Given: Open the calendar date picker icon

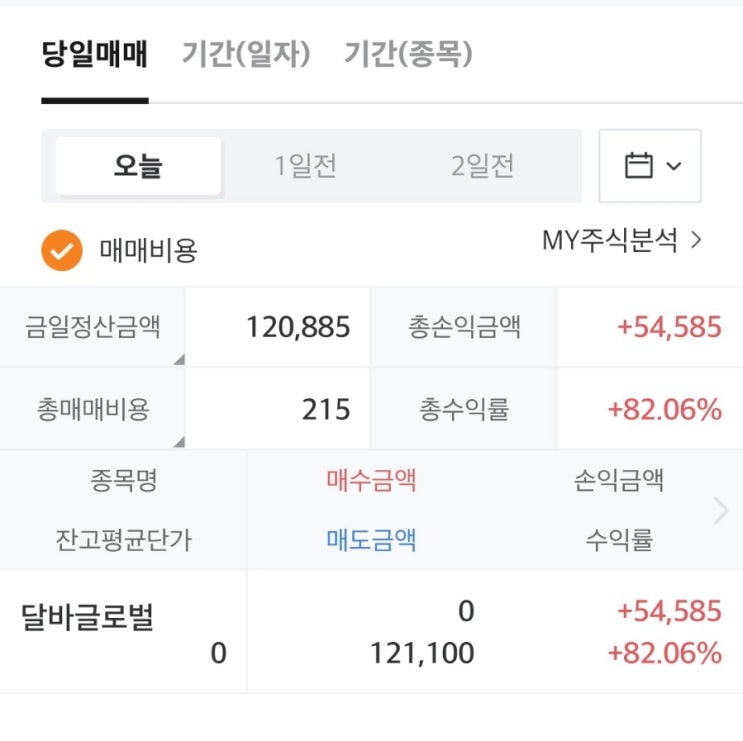Looking at the screenshot, I should pyautogui.click(x=638, y=165).
